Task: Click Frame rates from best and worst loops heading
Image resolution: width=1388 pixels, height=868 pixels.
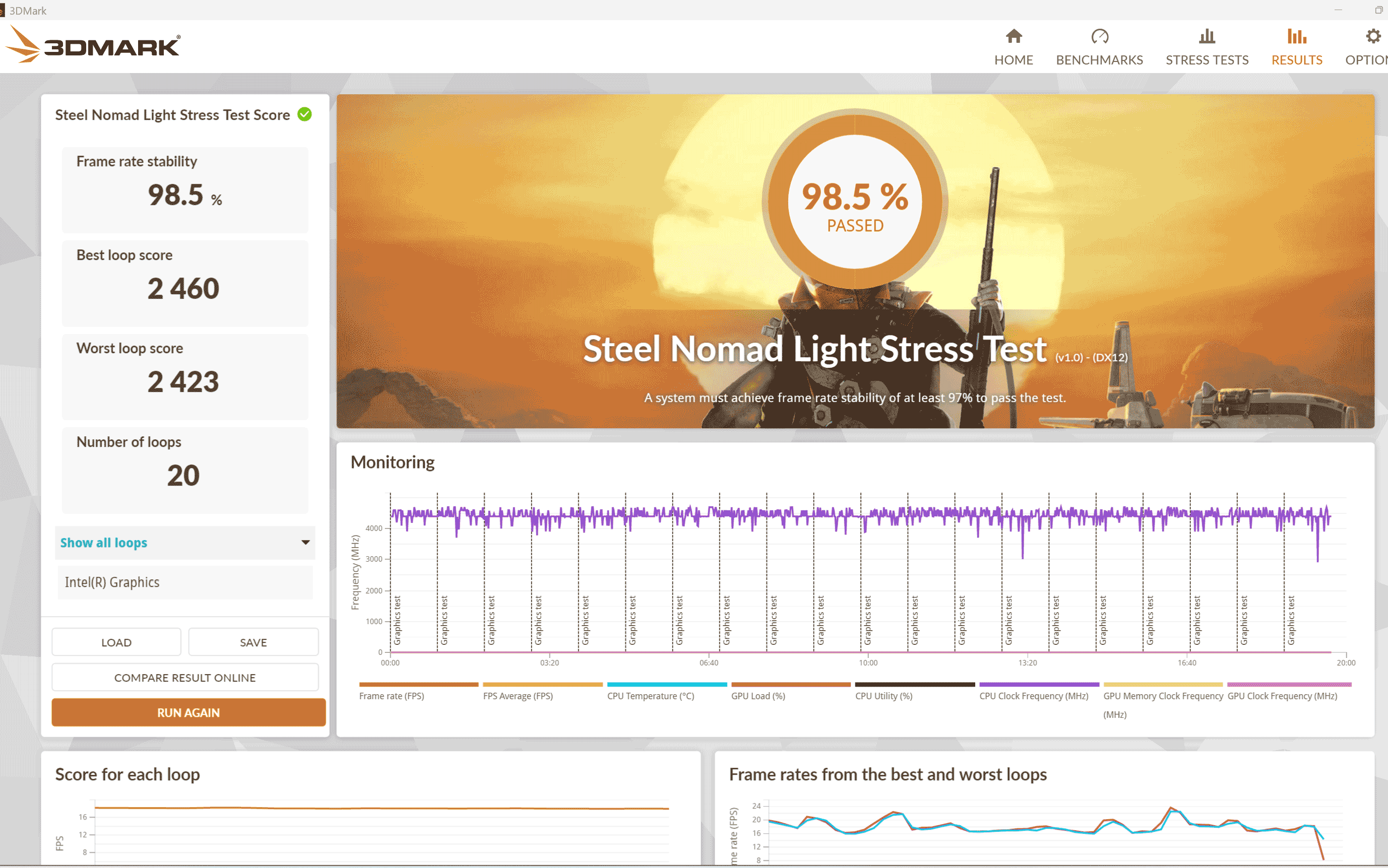Action: (888, 774)
